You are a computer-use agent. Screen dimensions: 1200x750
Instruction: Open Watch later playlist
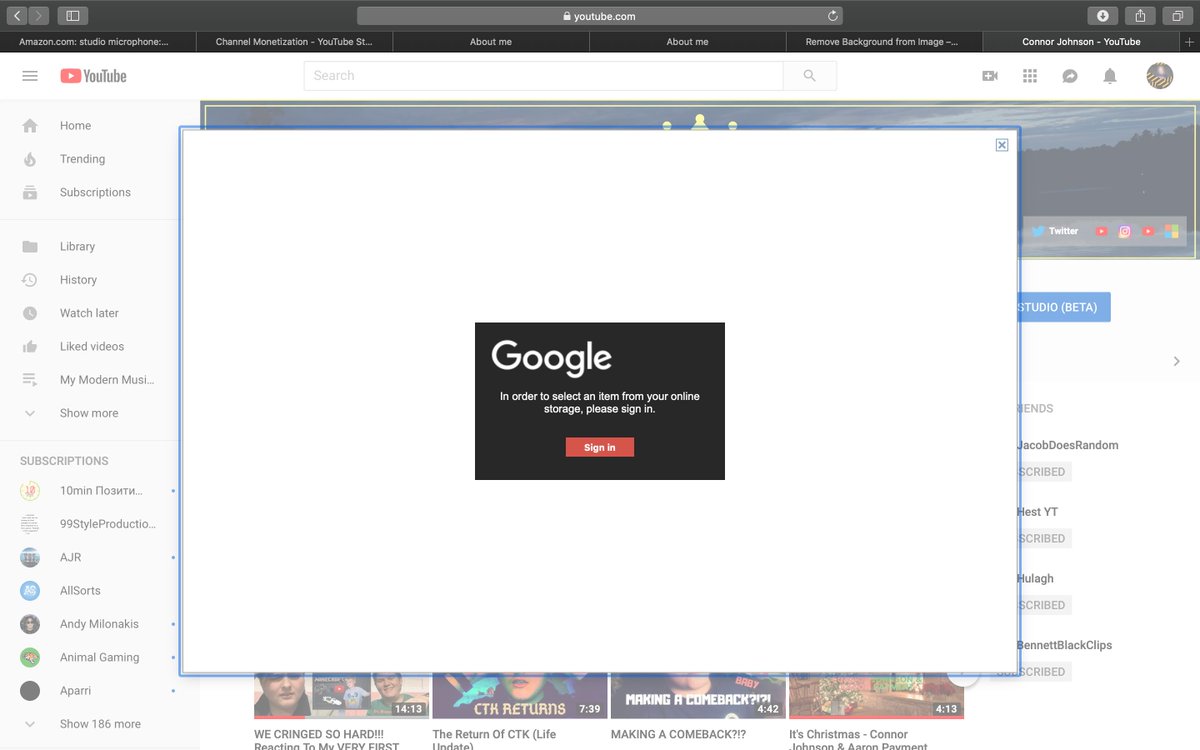click(90, 313)
